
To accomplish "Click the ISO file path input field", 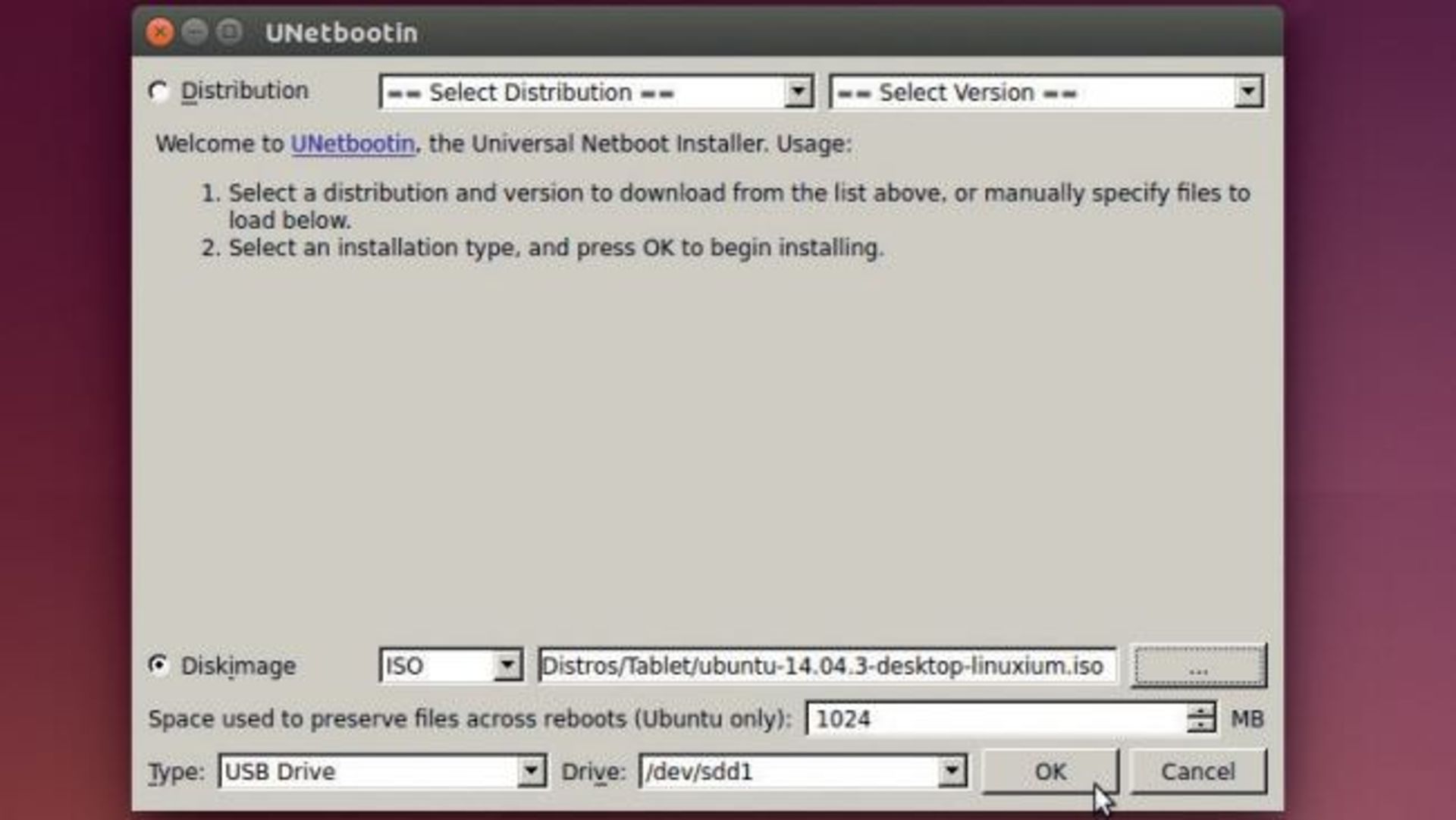I will pyautogui.click(x=827, y=666).
